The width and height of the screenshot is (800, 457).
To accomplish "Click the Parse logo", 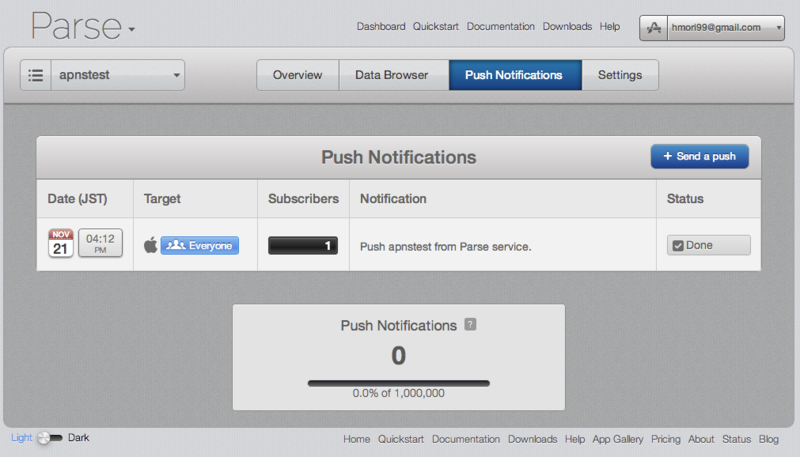I will (x=77, y=26).
